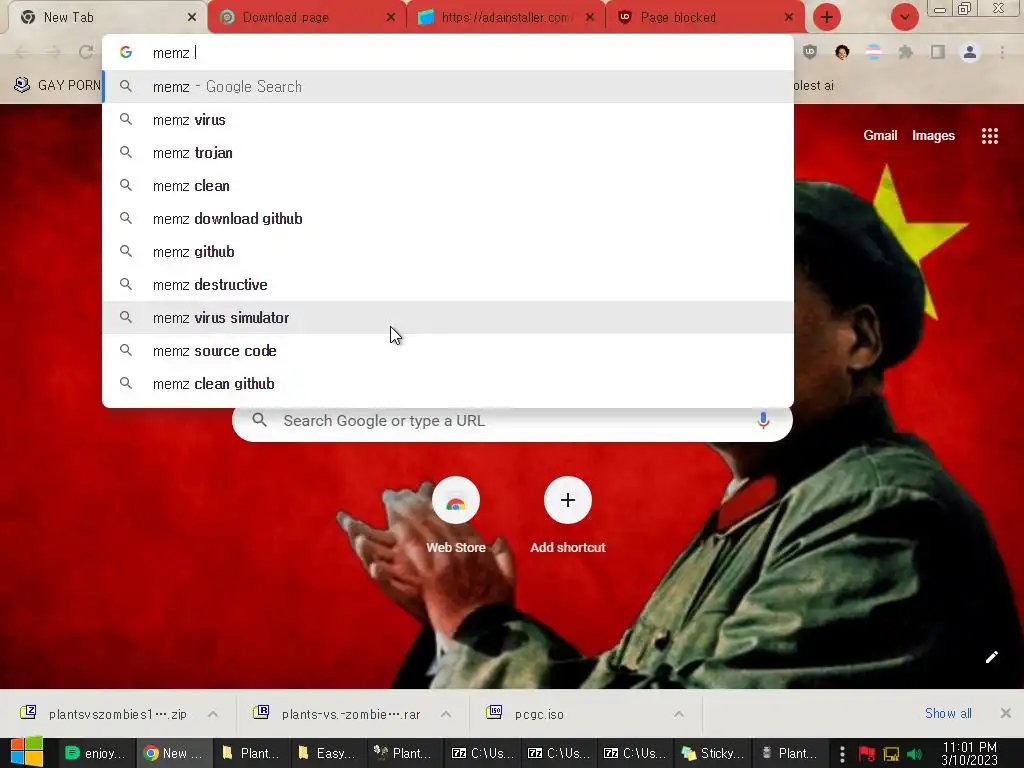Close the Download page tab
This screenshot has height=768, width=1024.
[391, 18]
